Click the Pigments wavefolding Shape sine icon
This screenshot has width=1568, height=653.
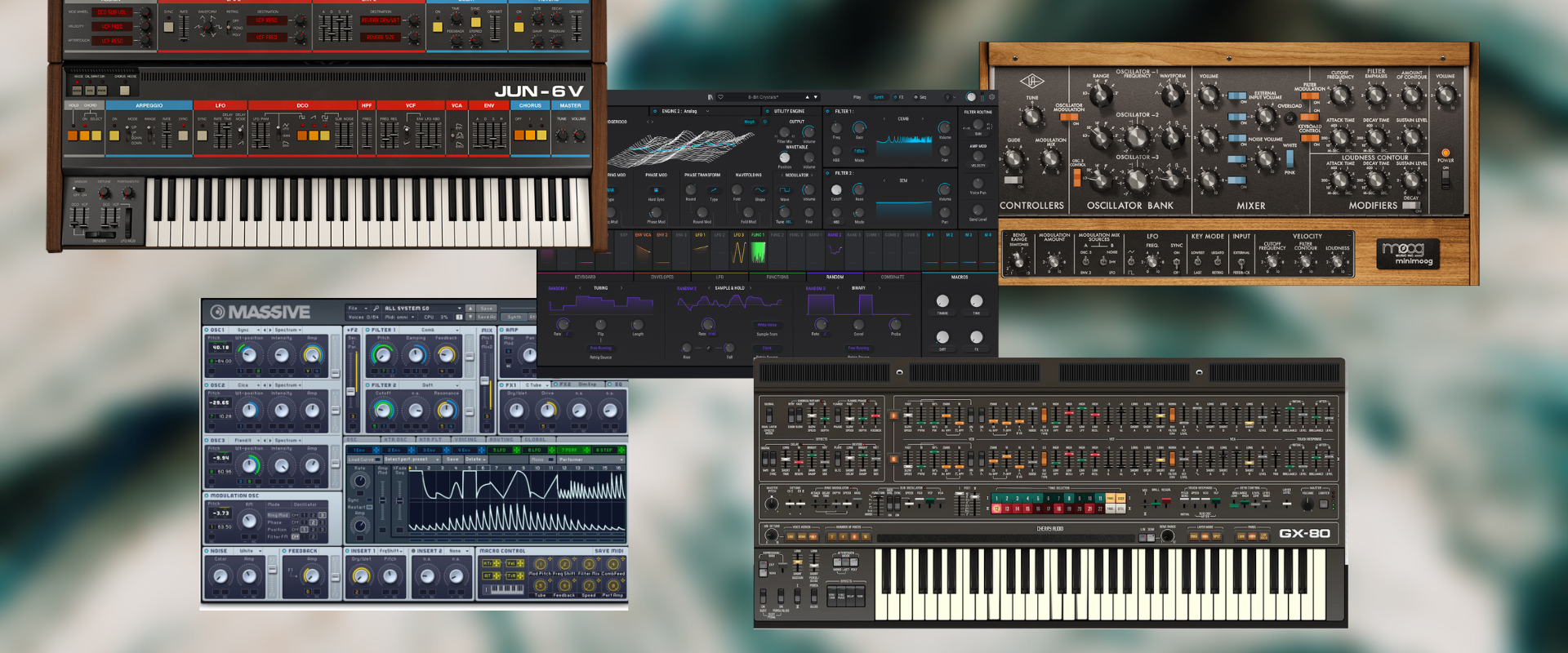pyautogui.click(x=759, y=189)
